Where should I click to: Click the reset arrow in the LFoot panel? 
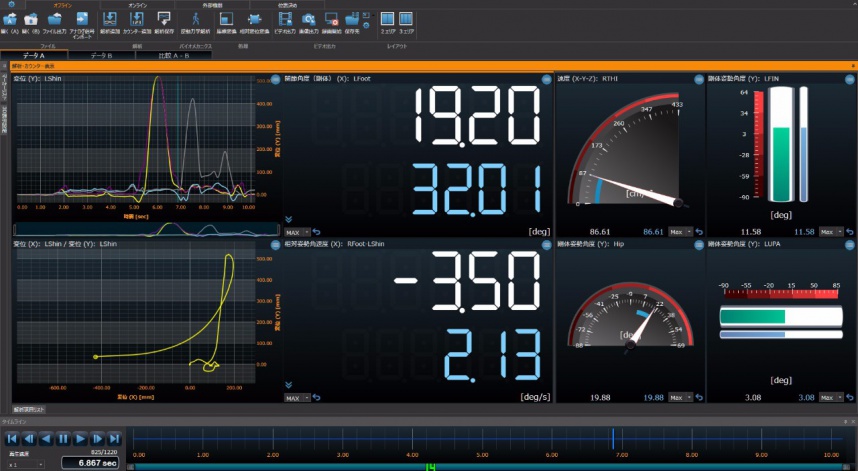317,231
